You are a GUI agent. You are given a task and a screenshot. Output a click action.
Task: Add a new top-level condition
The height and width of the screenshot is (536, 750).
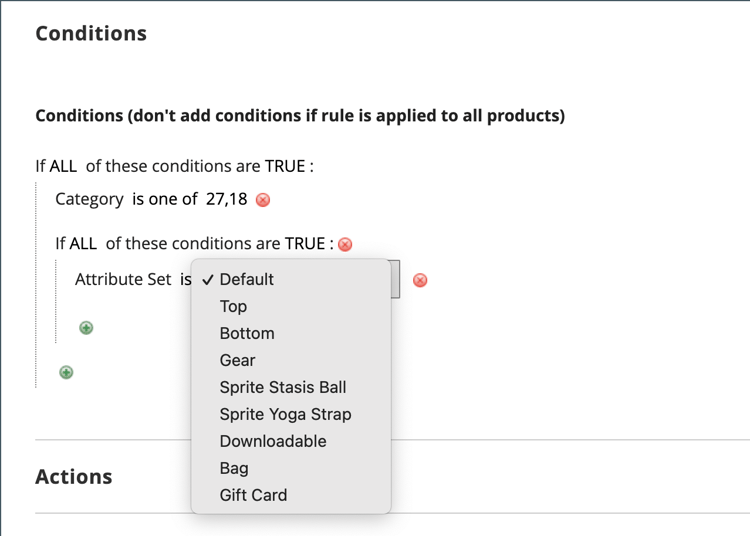click(66, 373)
